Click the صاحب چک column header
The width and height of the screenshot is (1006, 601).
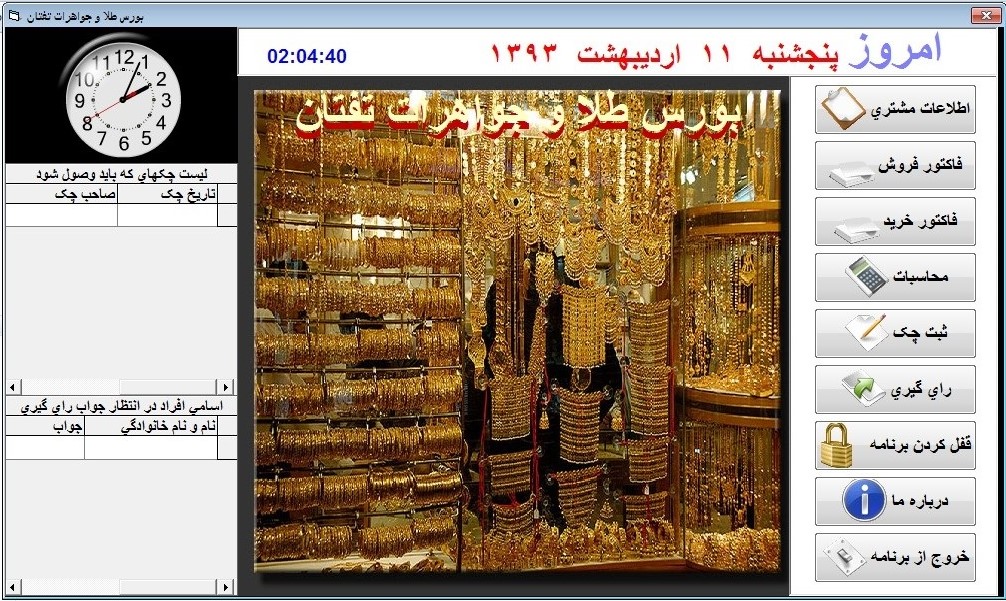tap(62, 194)
